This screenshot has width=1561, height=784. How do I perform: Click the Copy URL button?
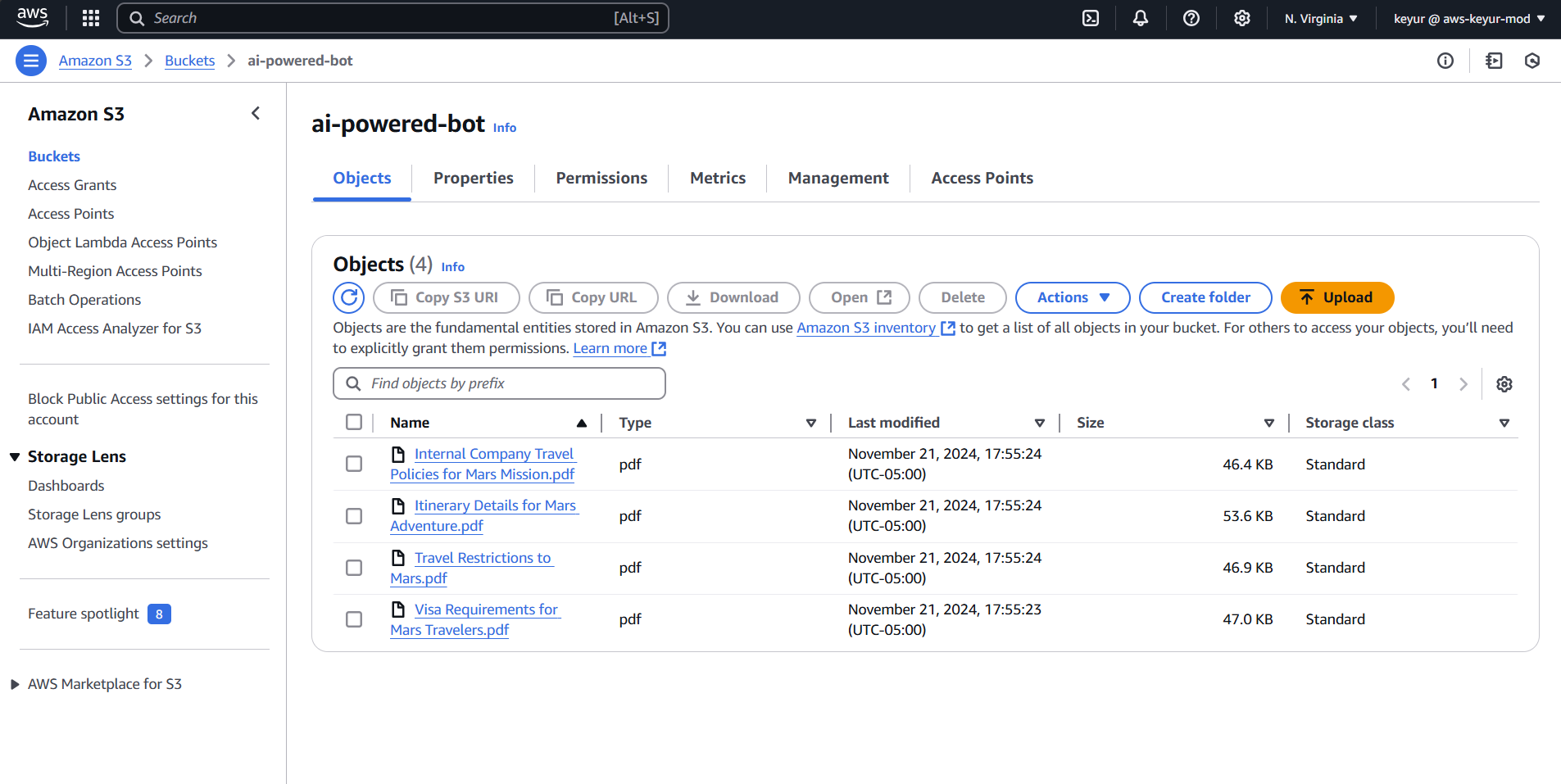click(x=593, y=297)
